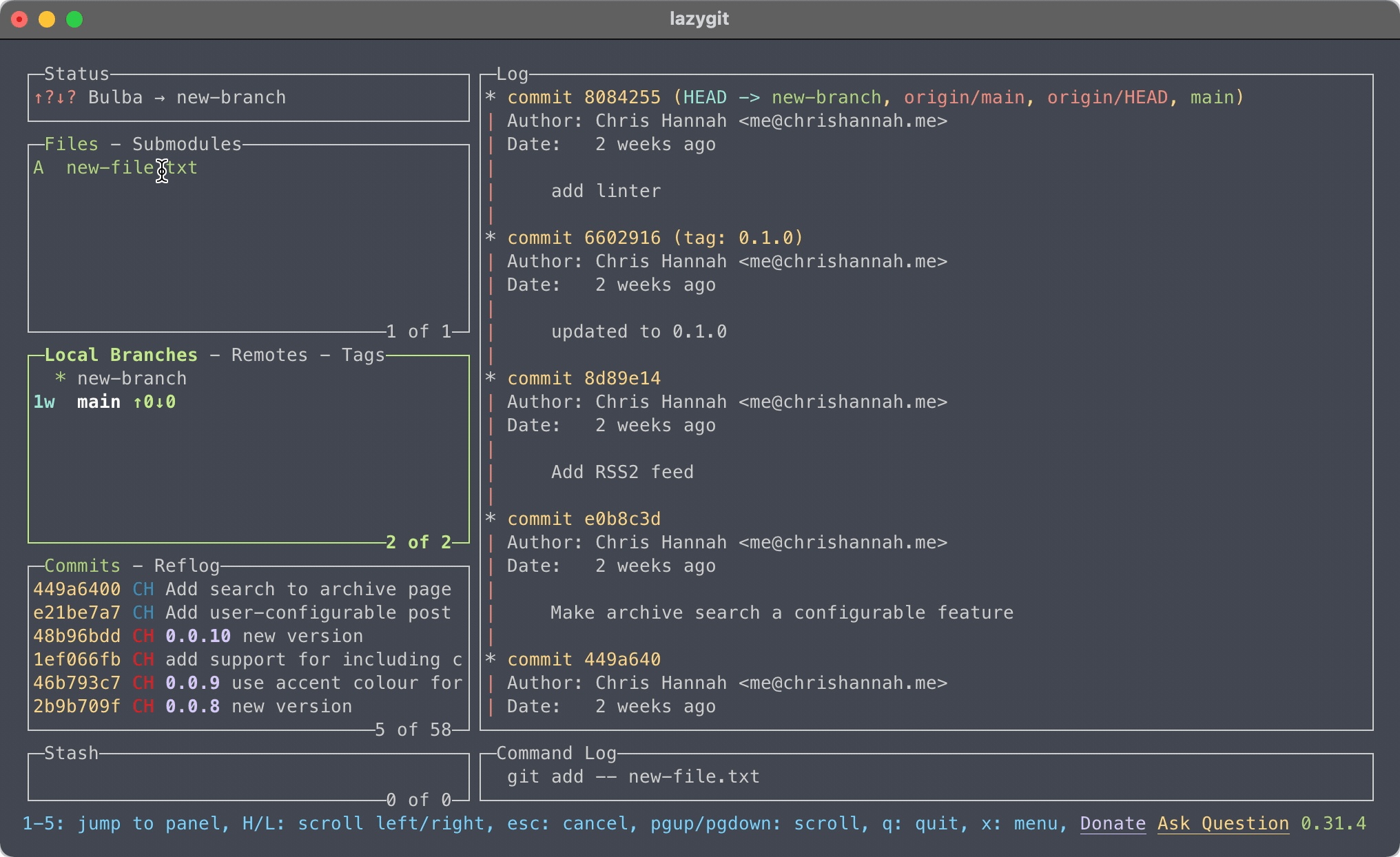This screenshot has width=1400, height=857.
Task: Select the new-branch row in branches
Action: pyautogui.click(x=249, y=378)
